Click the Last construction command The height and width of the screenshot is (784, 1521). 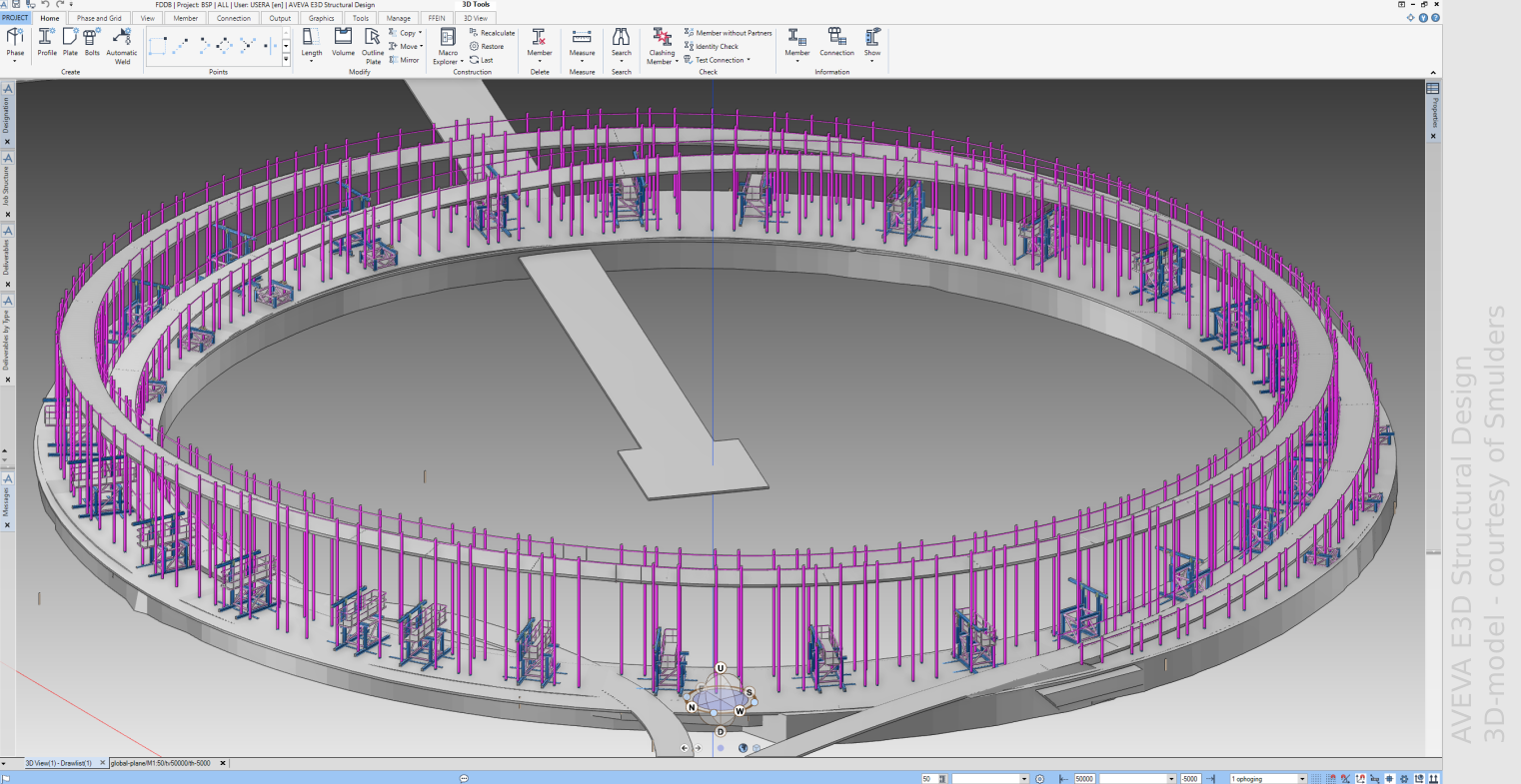[x=481, y=60]
